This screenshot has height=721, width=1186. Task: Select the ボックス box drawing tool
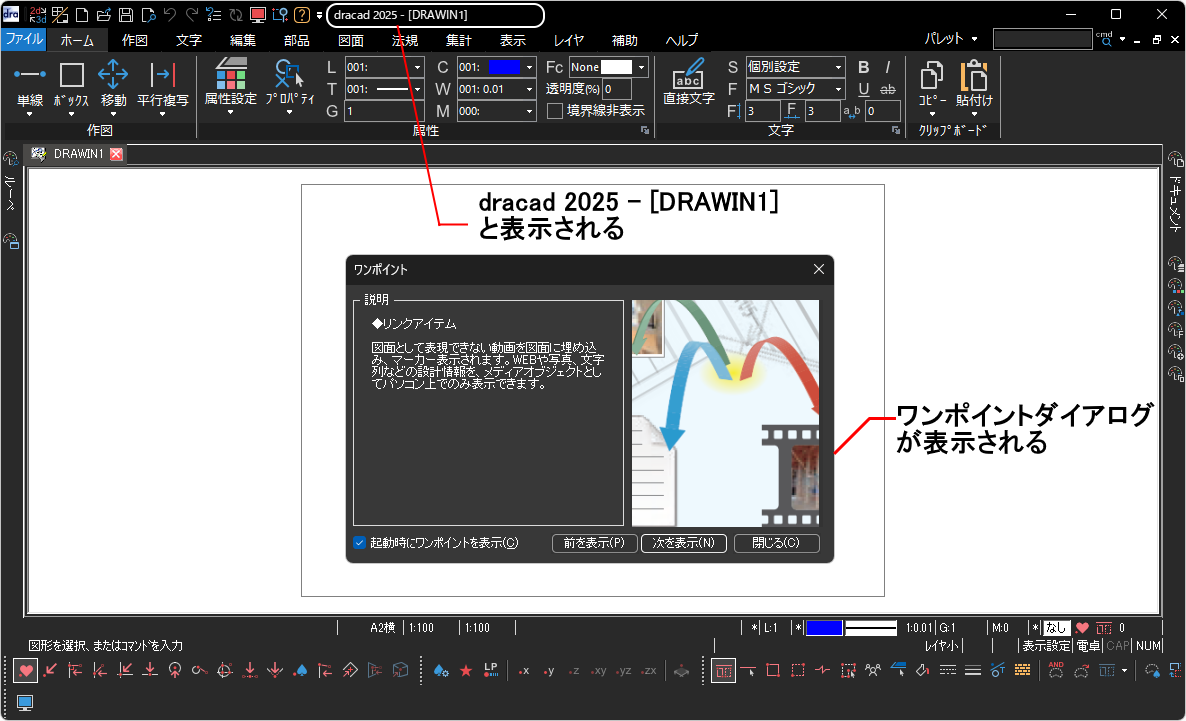pyautogui.click(x=72, y=85)
